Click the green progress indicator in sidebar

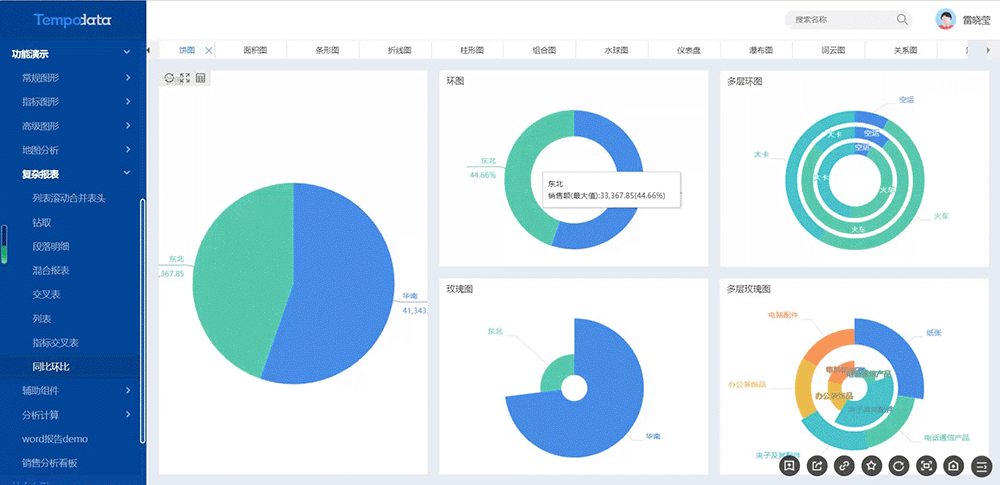pyautogui.click(x=4, y=244)
